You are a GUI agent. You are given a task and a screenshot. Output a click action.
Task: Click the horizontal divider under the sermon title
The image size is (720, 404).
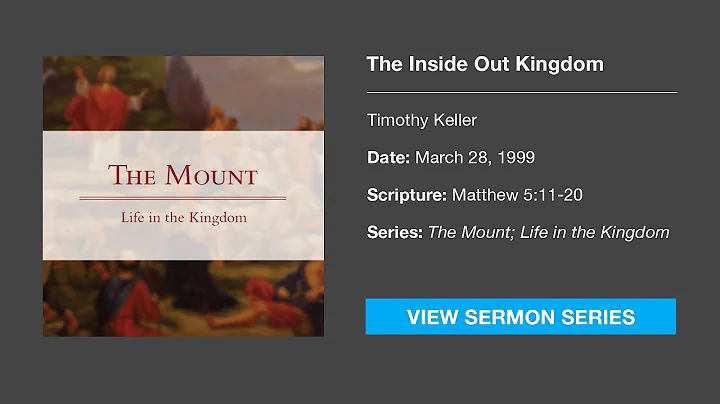click(521, 92)
